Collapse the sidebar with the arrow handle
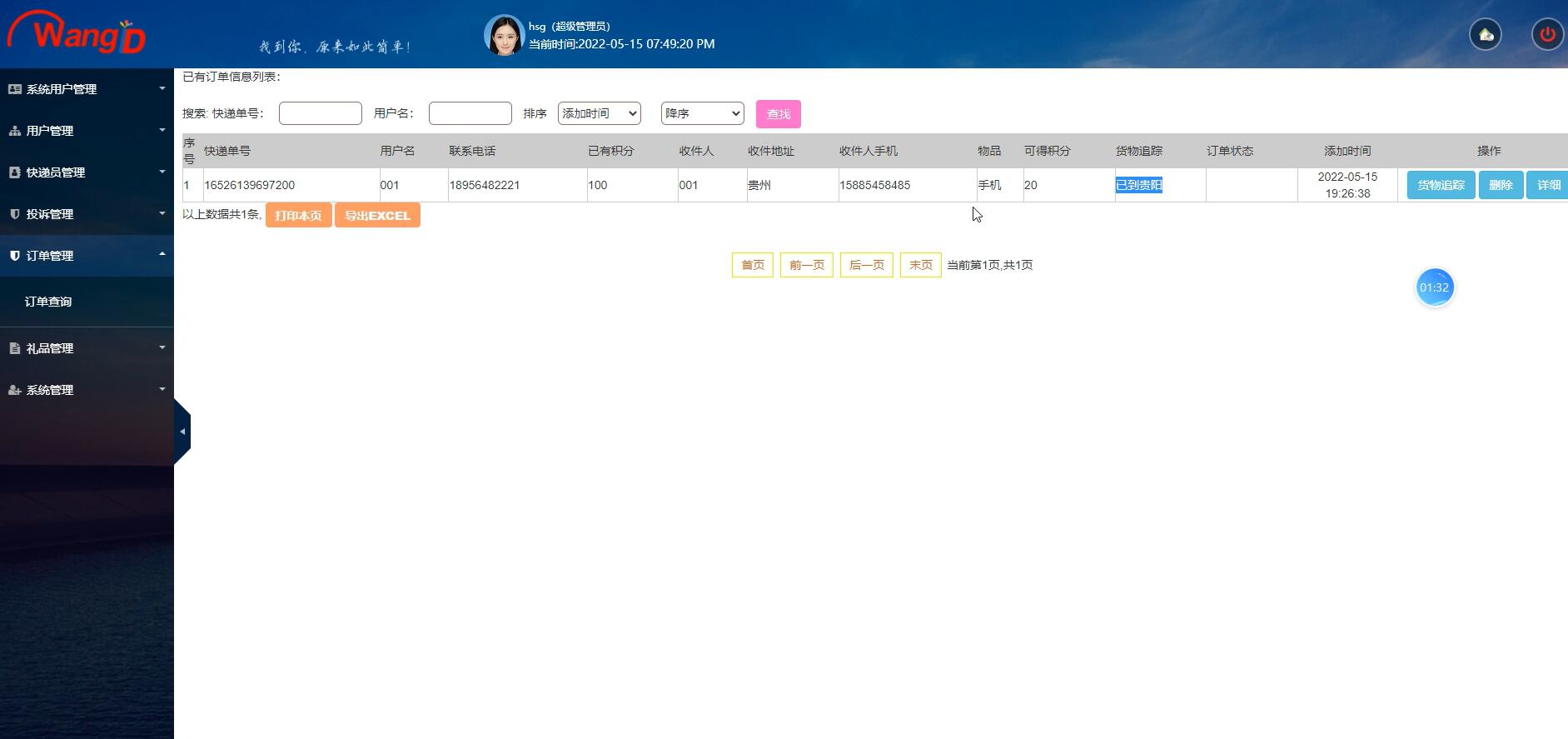This screenshot has height=739, width=1568. pos(182,432)
